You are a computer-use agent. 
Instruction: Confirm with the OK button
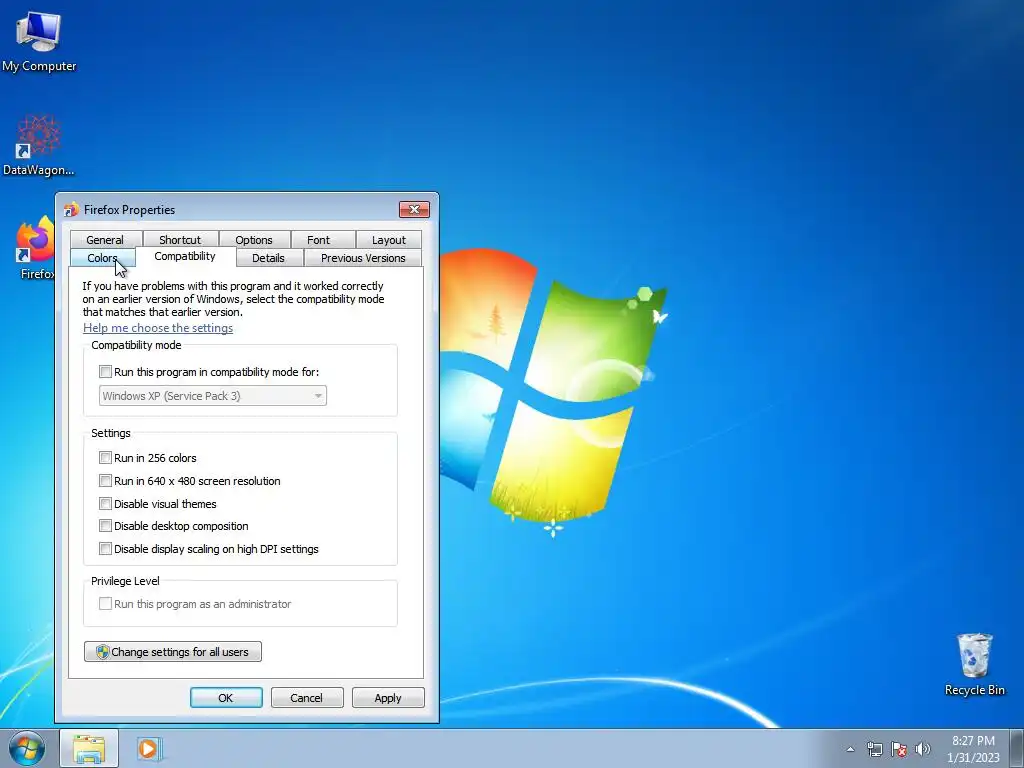[226, 697]
